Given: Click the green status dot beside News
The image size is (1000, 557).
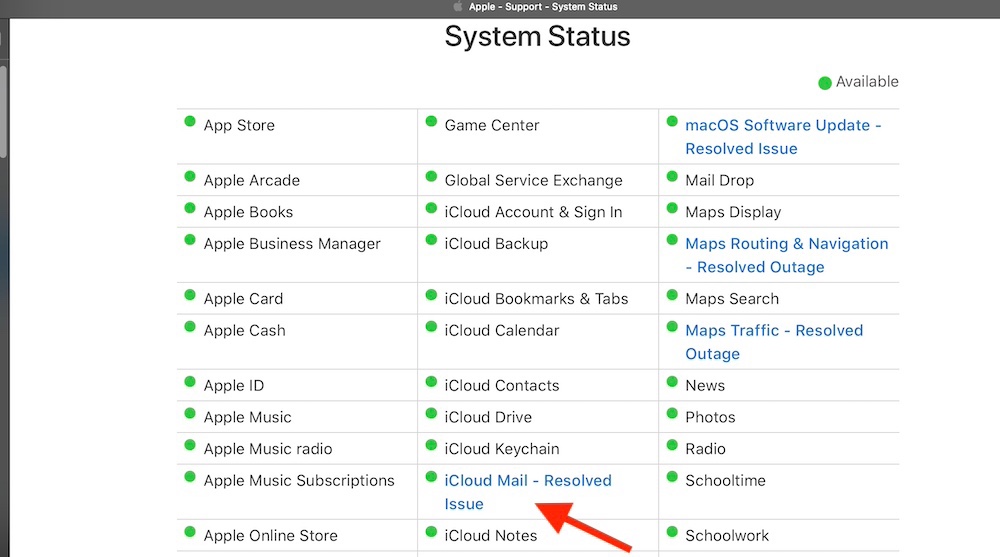Looking at the screenshot, I should click(x=672, y=382).
